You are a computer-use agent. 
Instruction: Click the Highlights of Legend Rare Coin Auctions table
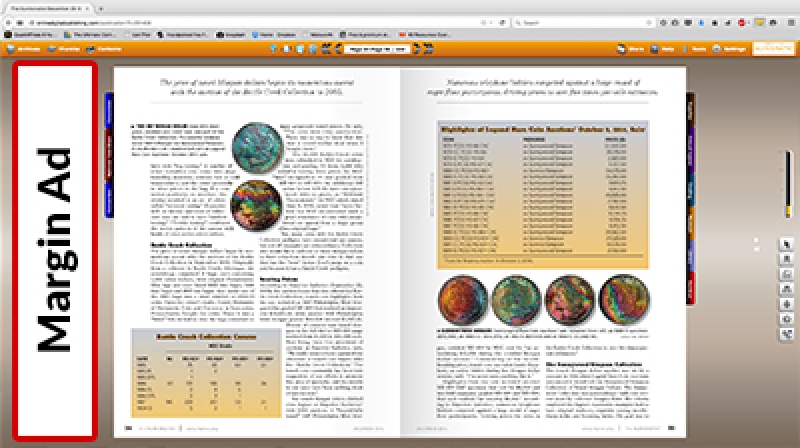tap(543, 194)
